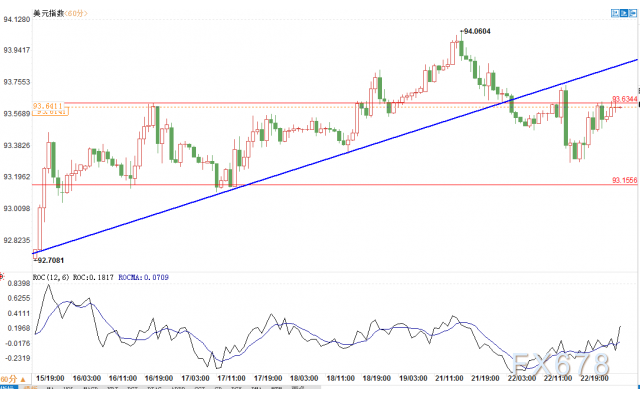This screenshot has width=640, height=400.
Task: Click the 美元指数 chart title
Action: (x=48, y=13)
